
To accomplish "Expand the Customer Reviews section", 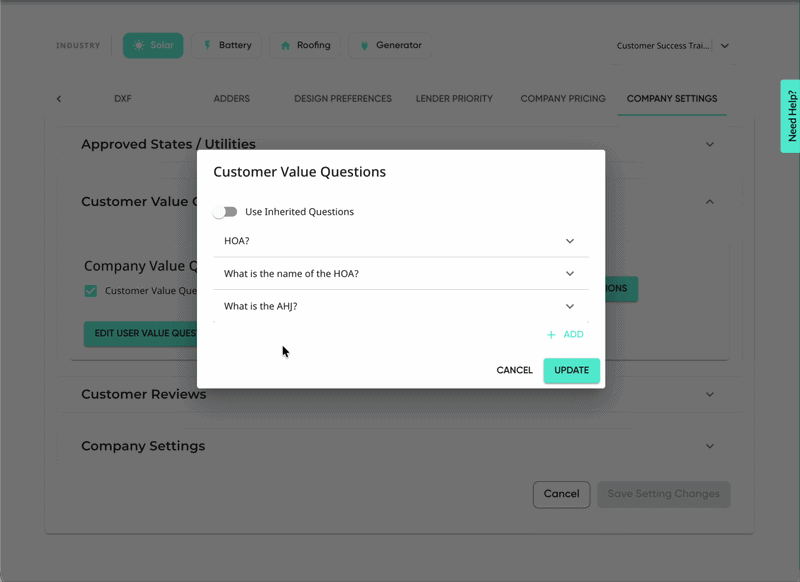I will (710, 394).
